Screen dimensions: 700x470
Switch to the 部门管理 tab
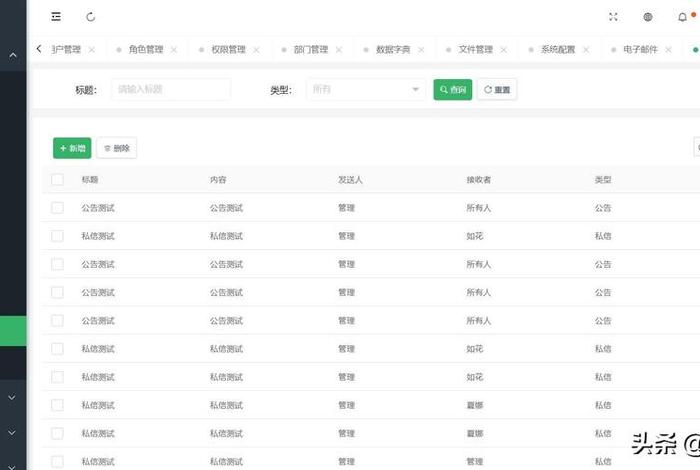[311, 50]
